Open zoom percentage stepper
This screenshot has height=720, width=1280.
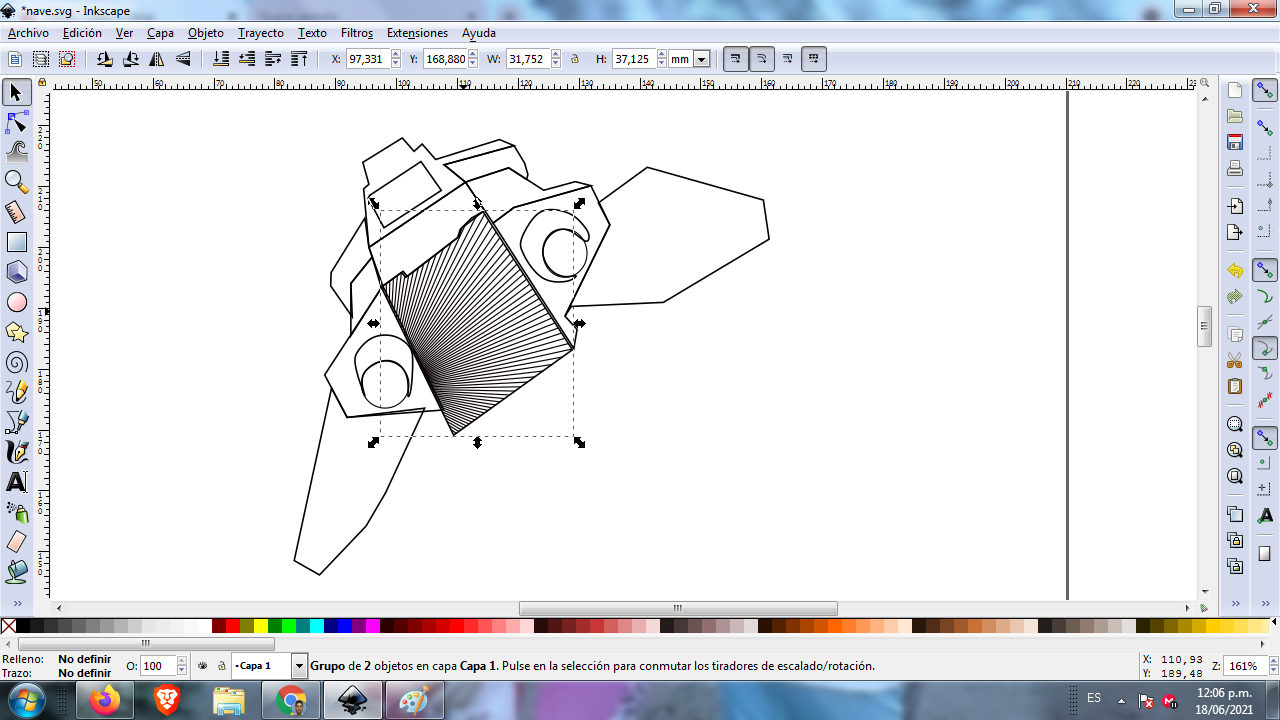(1267, 666)
